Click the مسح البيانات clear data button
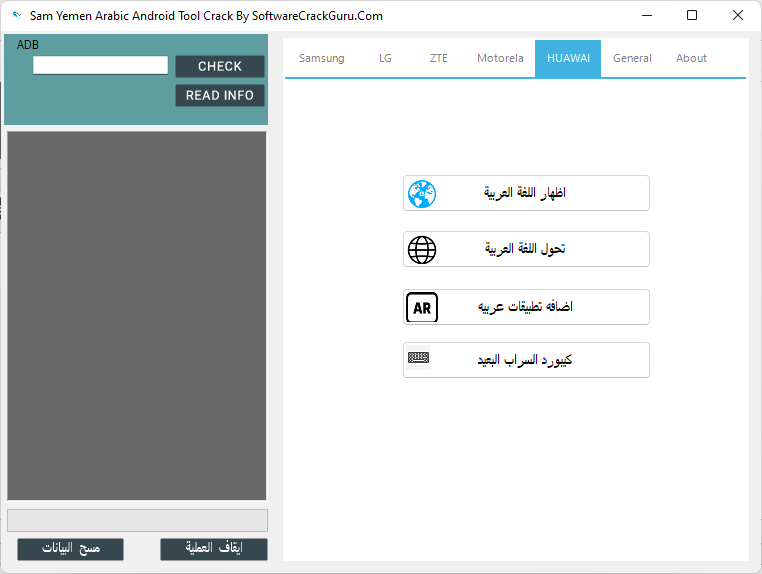The height and width of the screenshot is (574, 762). (70, 549)
